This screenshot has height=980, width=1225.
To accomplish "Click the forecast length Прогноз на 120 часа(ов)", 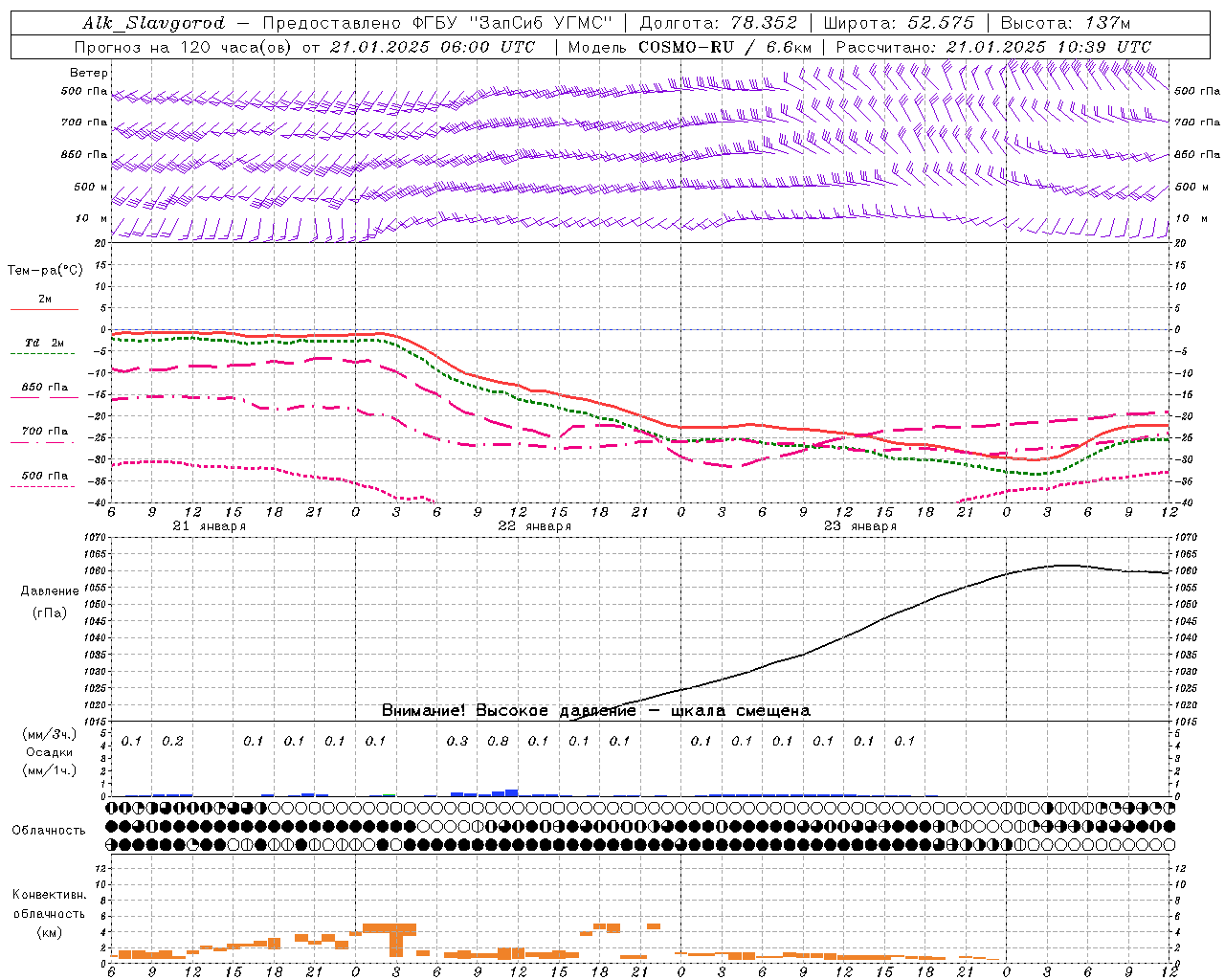I will click(x=184, y=47).
